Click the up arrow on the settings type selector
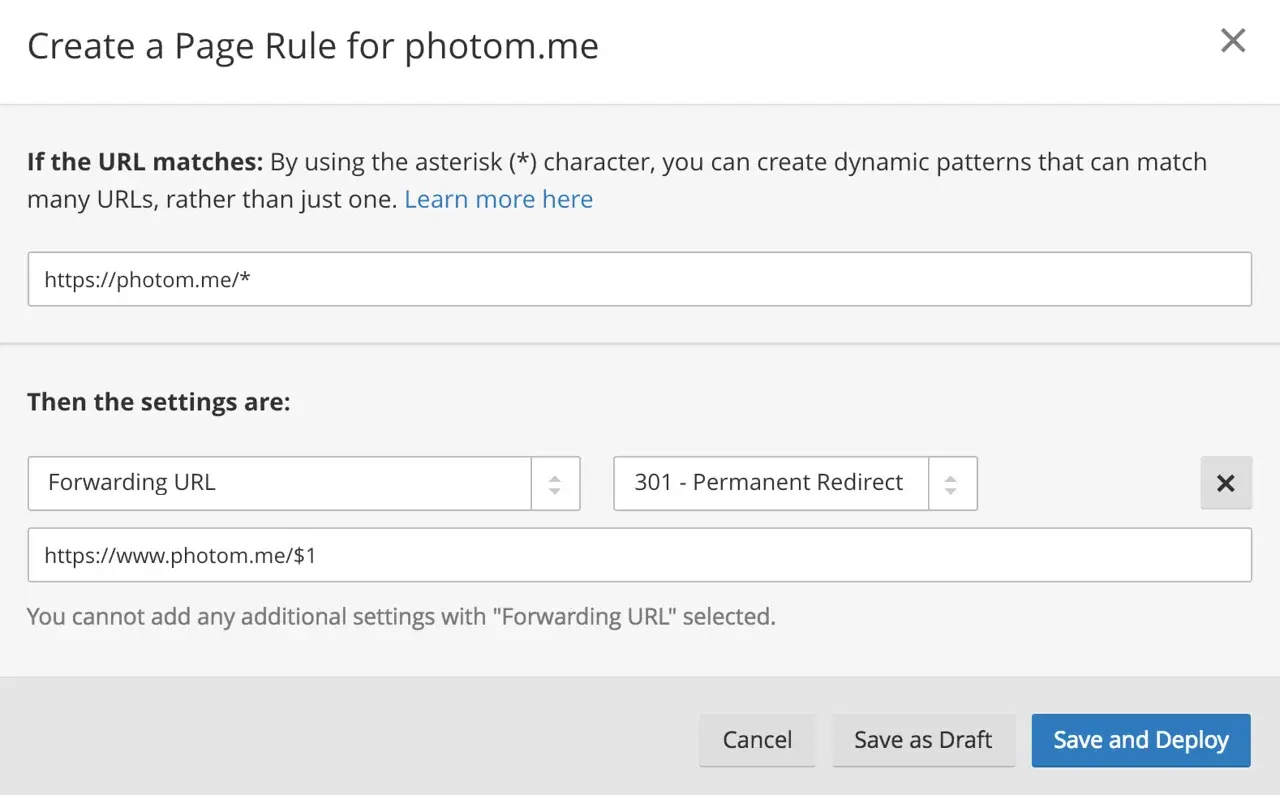Viewport: 1280px width, 795px height. (555, 477)
